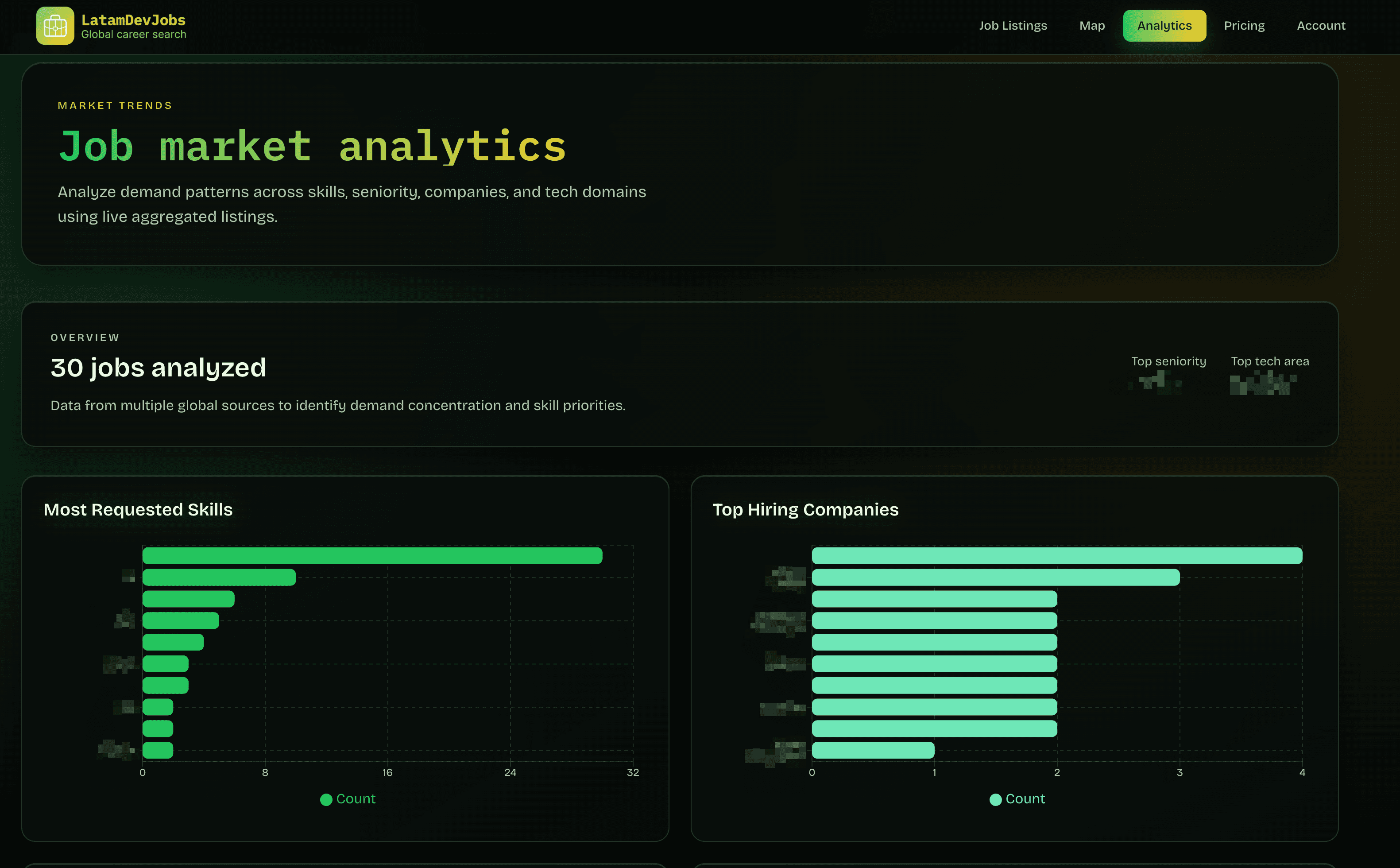Image resolution: width=1400 pixels, height=868 pixels.
Task: Click the Market Trends label
Action: [115, 105]
